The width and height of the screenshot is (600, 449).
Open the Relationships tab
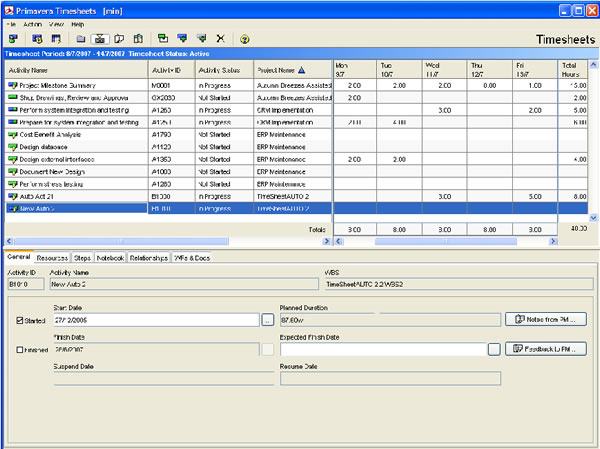click(148, 258)
